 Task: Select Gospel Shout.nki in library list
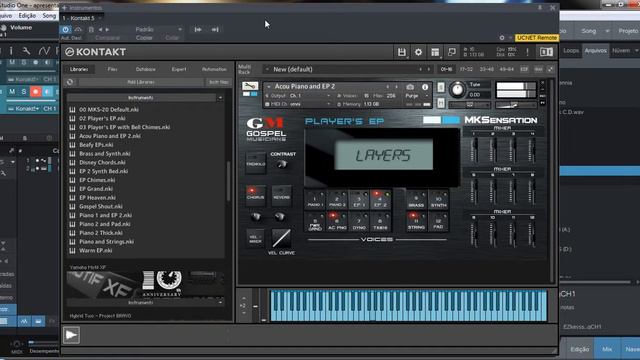click(100, 207)
